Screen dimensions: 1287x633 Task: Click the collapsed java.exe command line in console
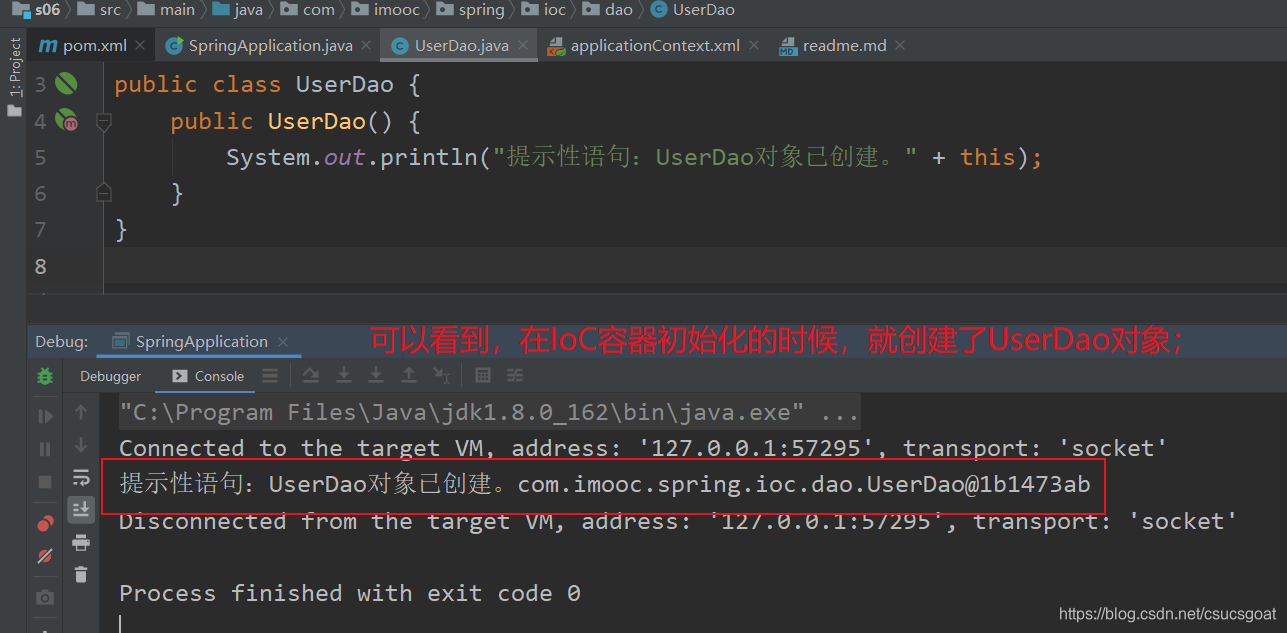pos(488,412)
